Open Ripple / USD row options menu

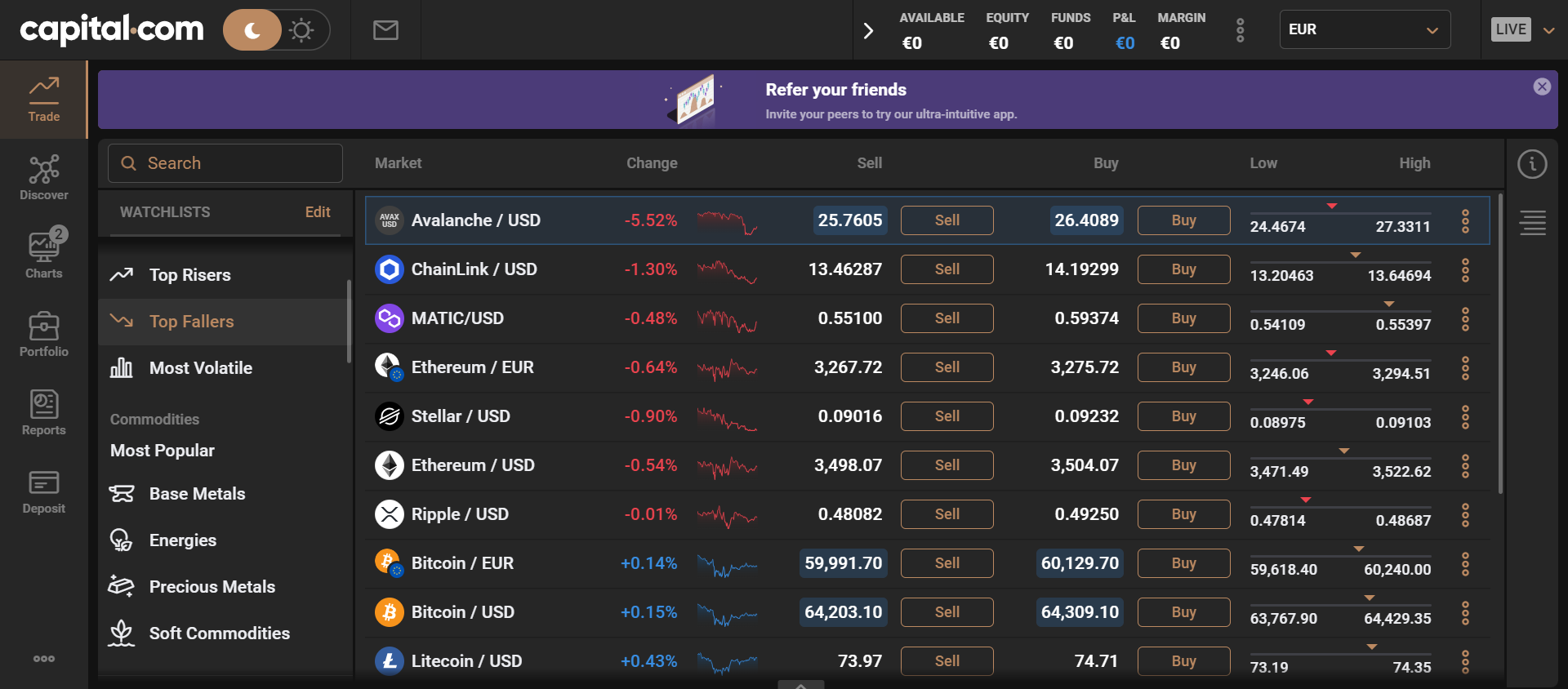pyautogui.click(x=1465, y=514)
